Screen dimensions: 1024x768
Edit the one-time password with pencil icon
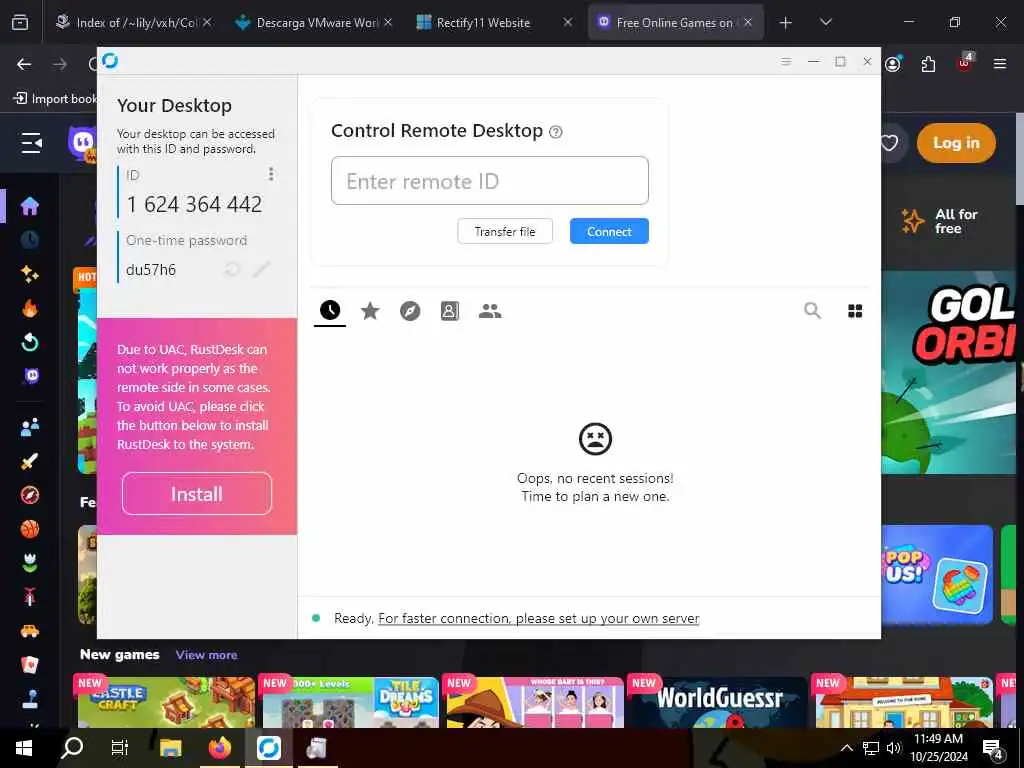tap(261, 269)
